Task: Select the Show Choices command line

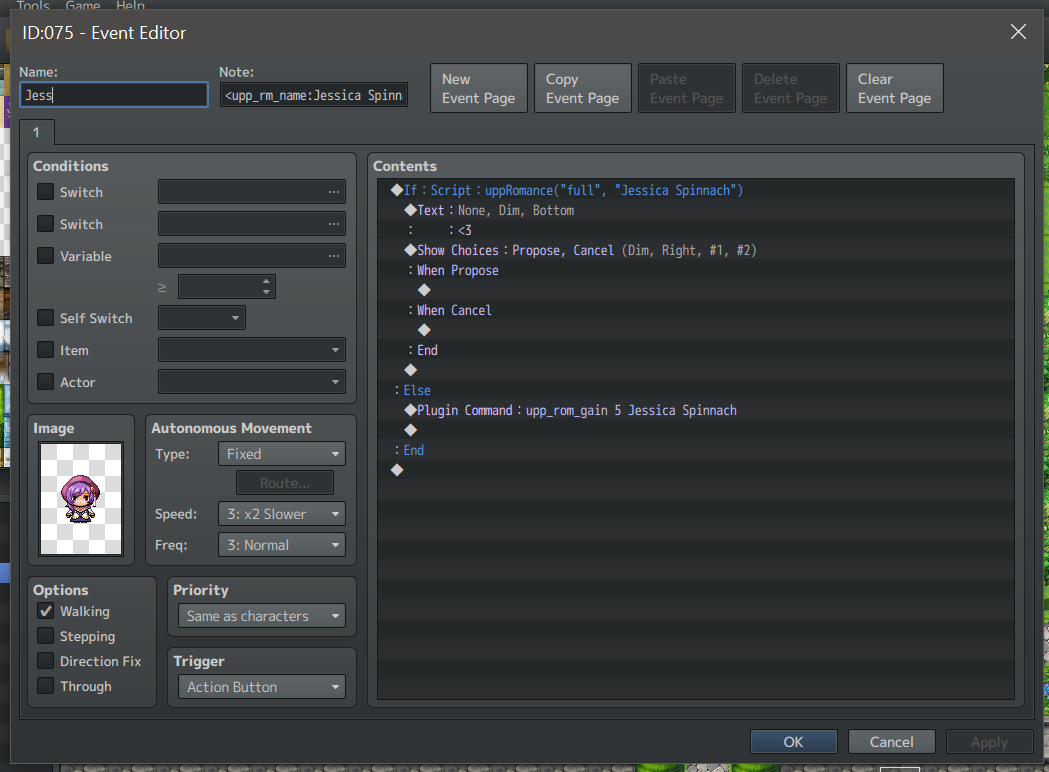Action: 695,250
